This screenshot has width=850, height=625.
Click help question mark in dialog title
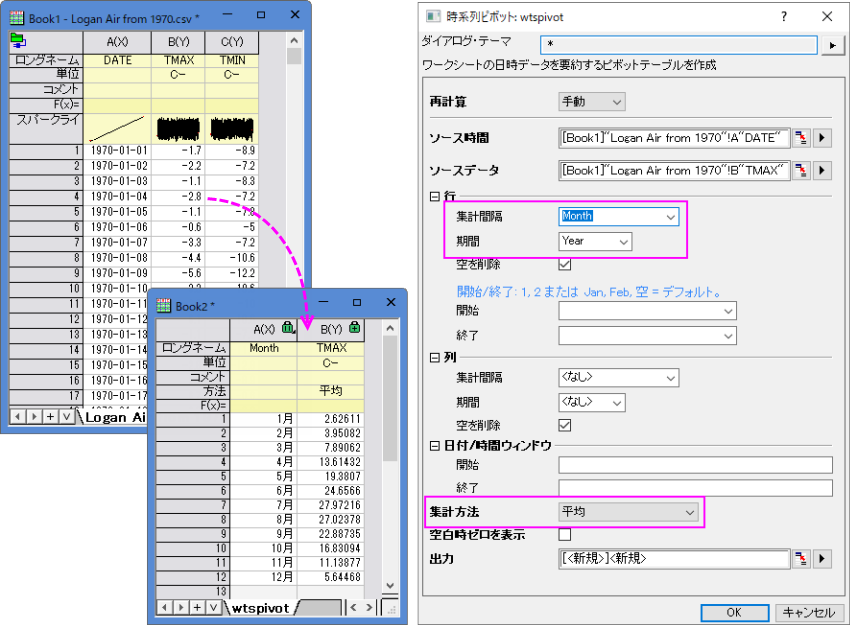tap(783, 17)
